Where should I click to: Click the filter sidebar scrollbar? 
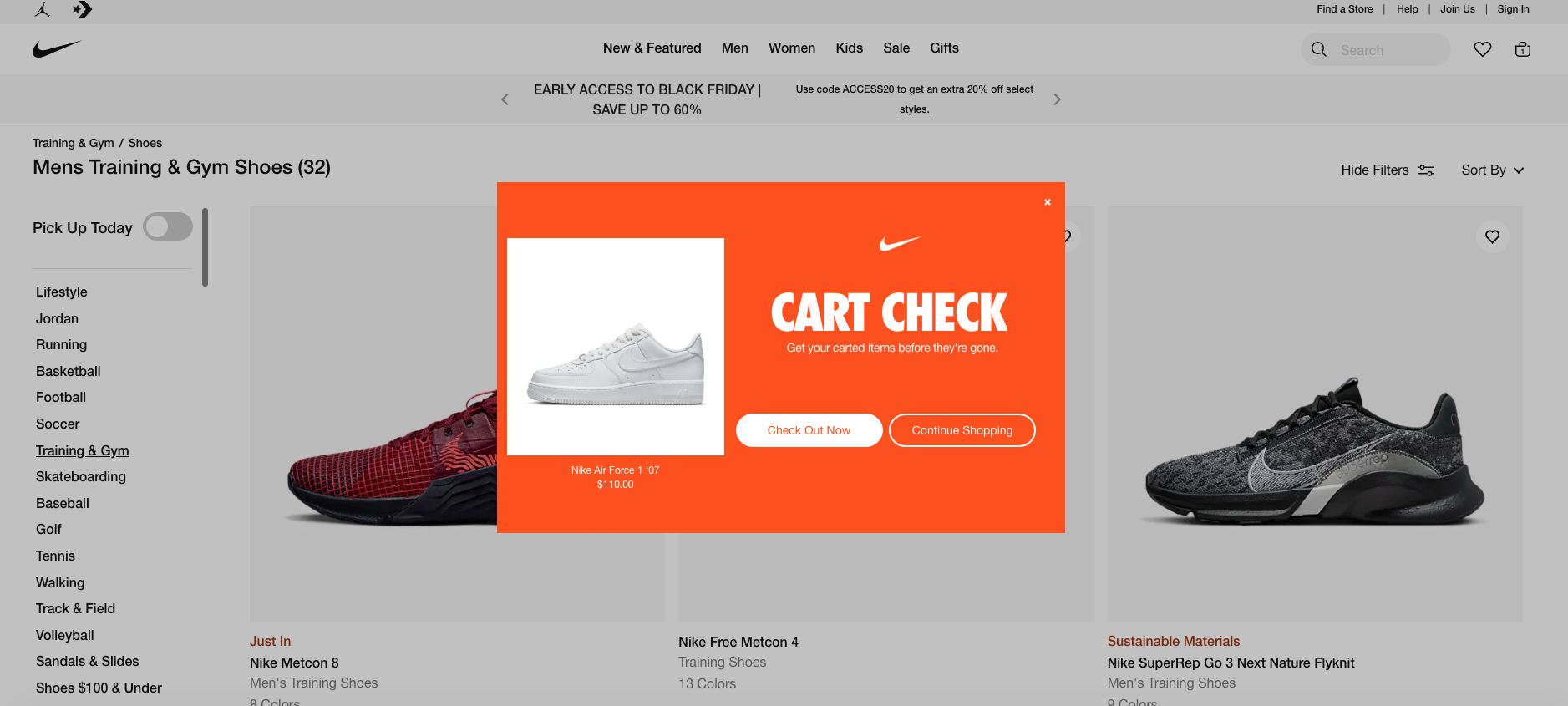205,247
